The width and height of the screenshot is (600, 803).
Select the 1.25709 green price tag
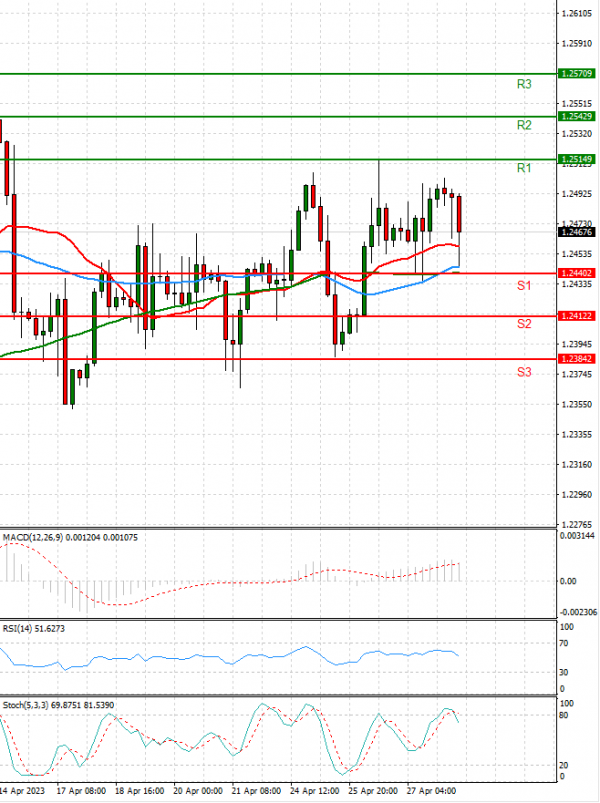pyautogui.click(x=577, y=74)
